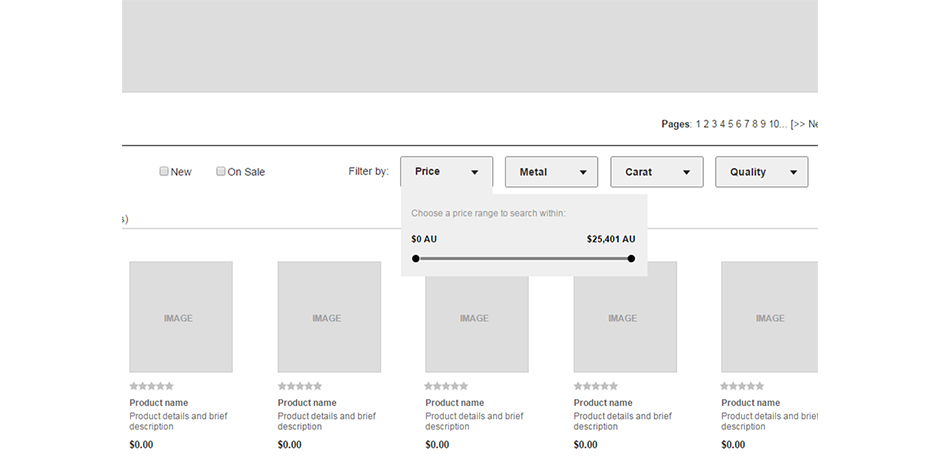Click the middle of the price range track
This screenshot has width=941, height=460.
523,258
